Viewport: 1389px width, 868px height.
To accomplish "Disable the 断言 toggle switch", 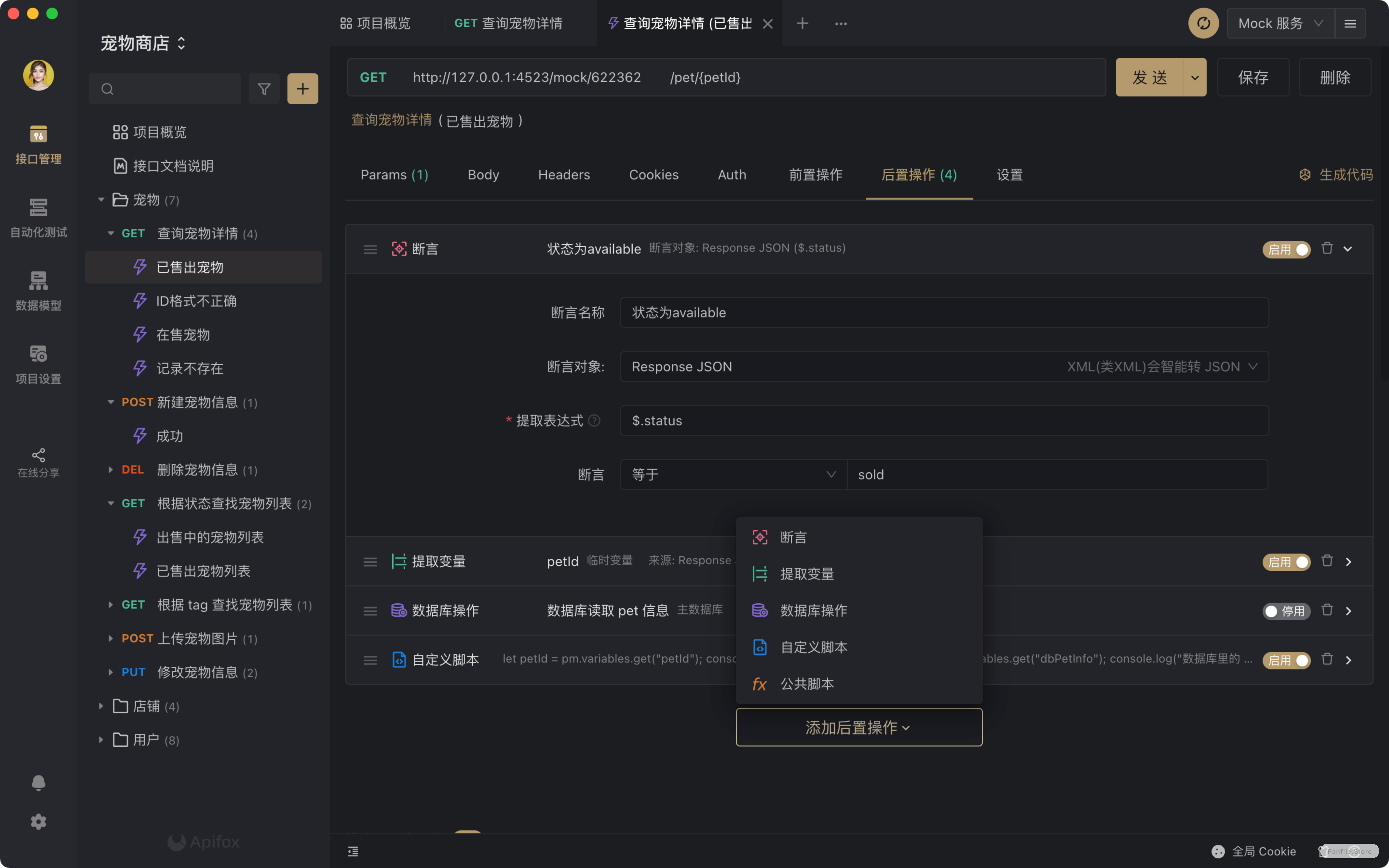I will point(1286,250).
